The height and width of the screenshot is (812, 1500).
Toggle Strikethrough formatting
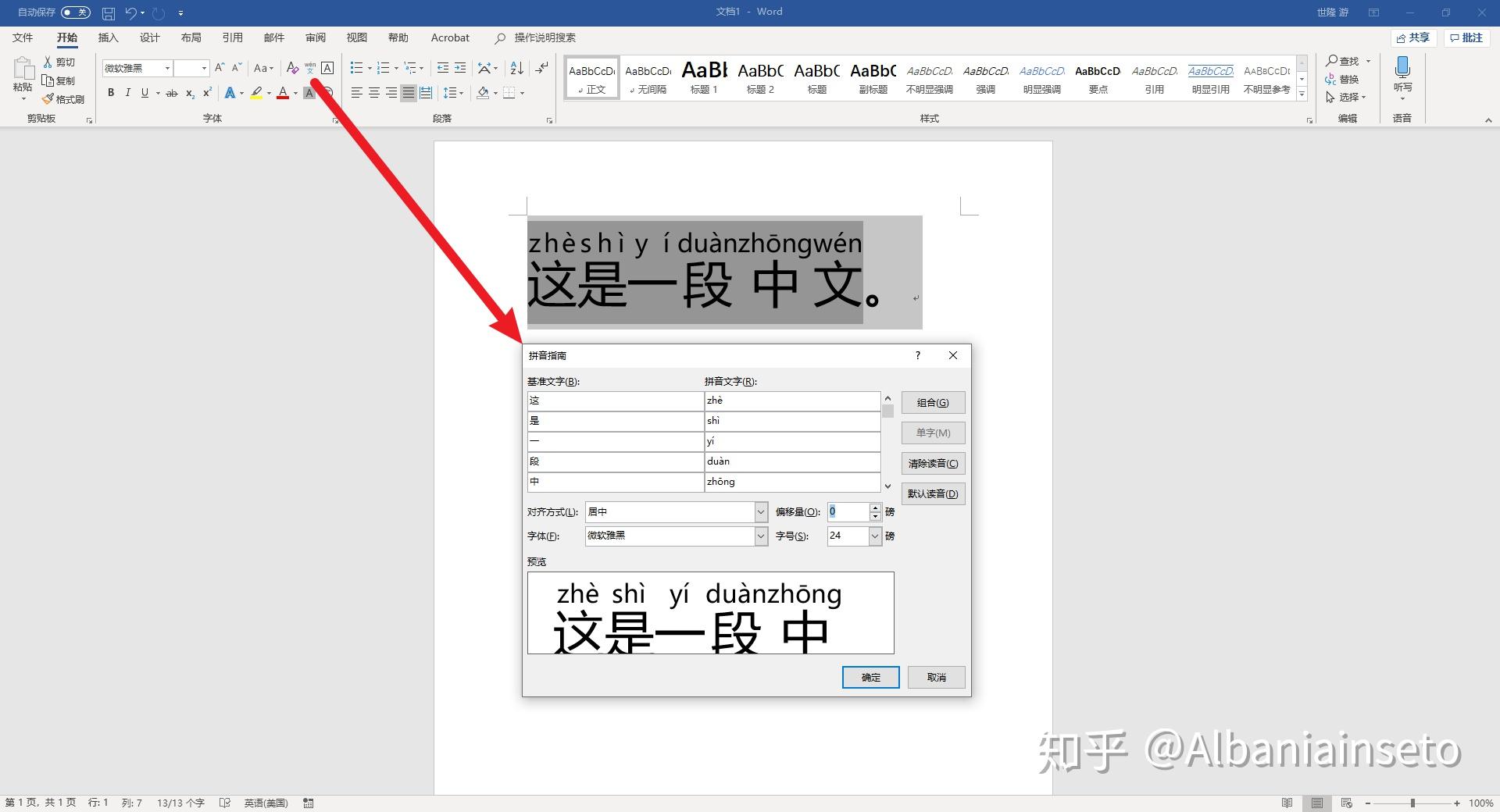tap(172, 93)
